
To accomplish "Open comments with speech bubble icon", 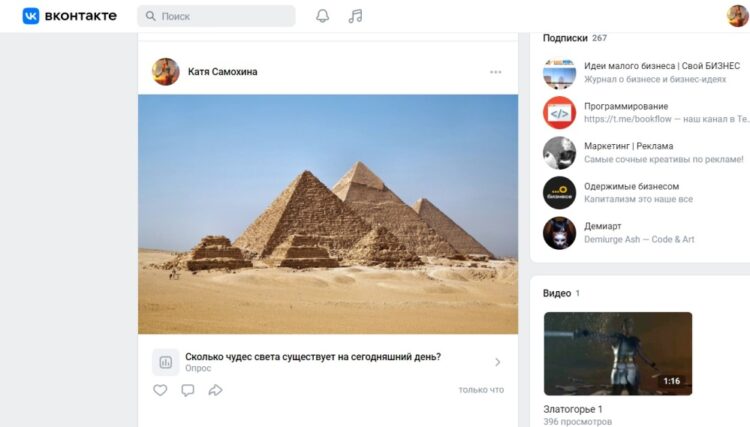I will (x=188, y=390).
